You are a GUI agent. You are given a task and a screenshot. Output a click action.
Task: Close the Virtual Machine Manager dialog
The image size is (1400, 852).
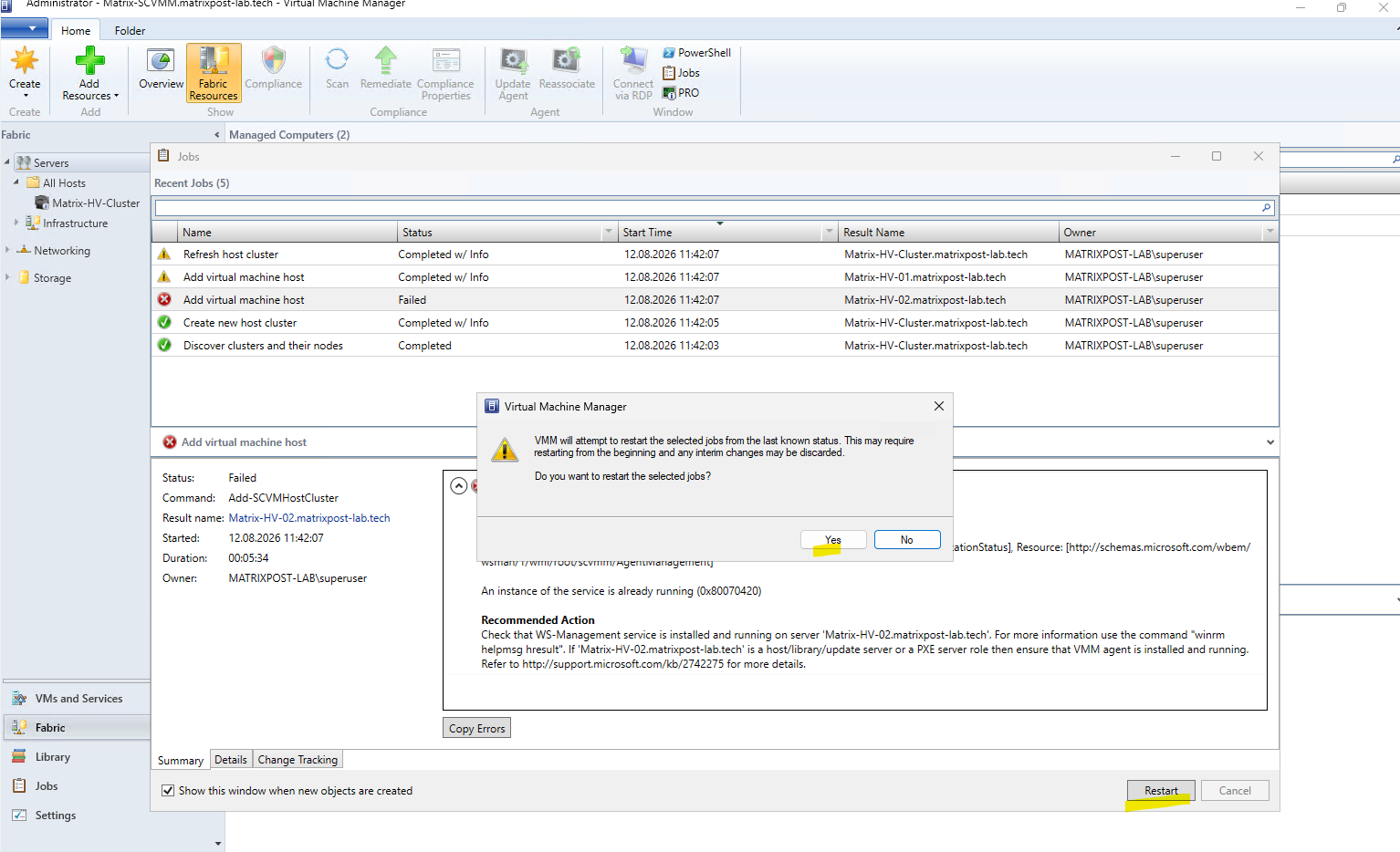(x=939, y=406)
